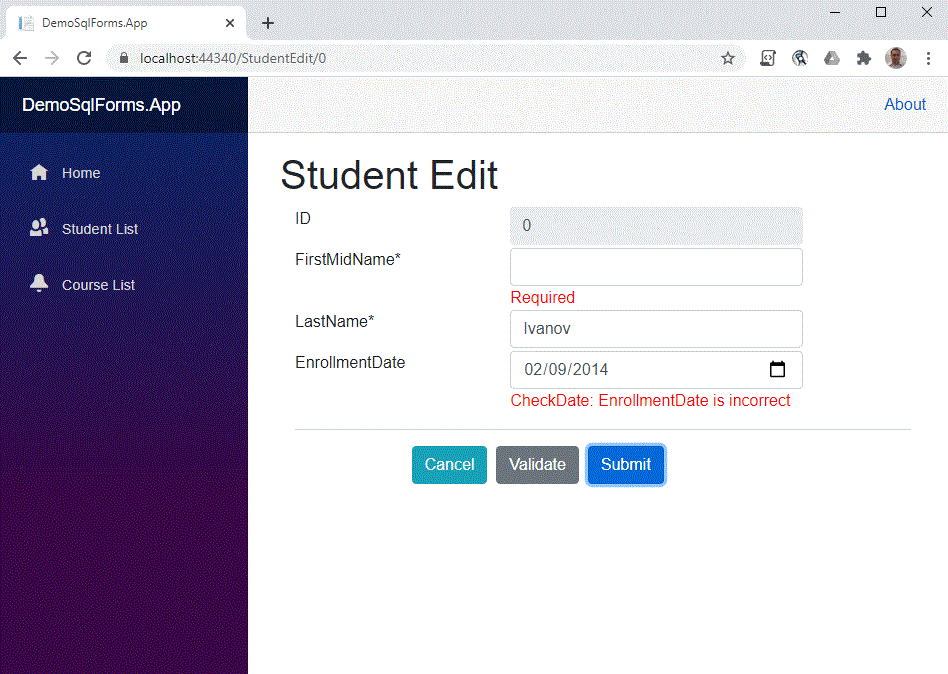Click the Course List bell icon

pos(39,283)
